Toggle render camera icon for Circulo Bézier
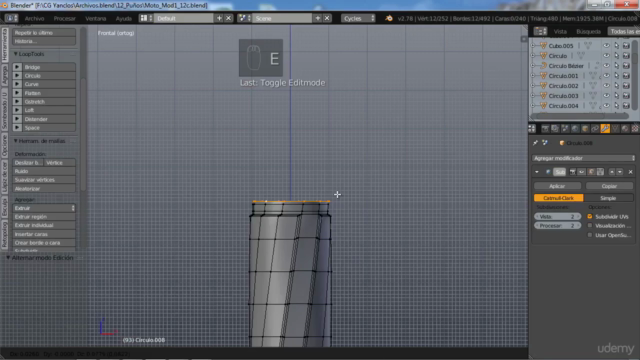 point(626,66)
